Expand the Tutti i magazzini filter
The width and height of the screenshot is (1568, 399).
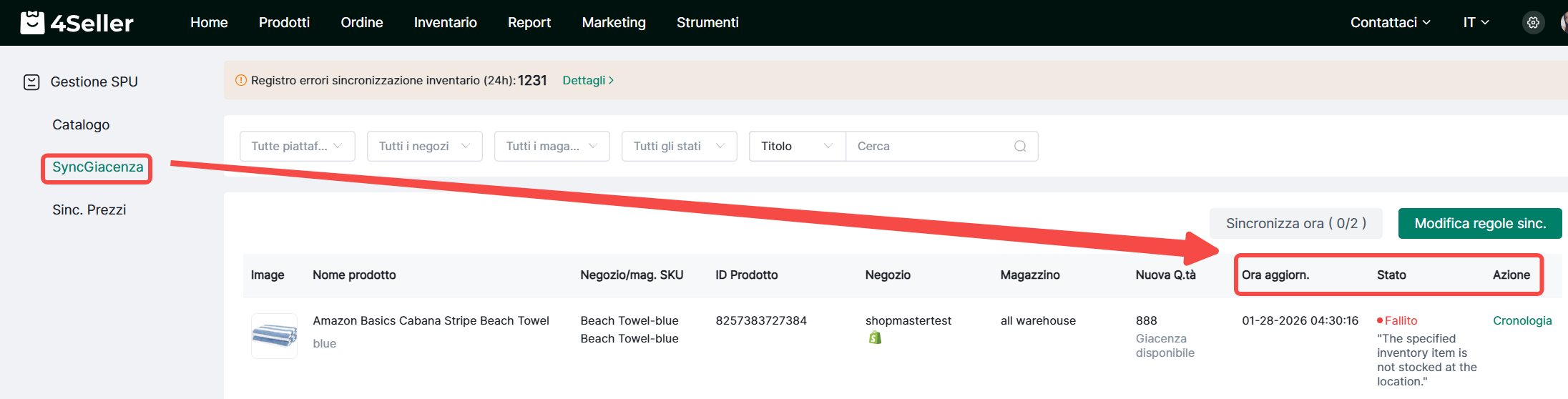coord(552,147)
